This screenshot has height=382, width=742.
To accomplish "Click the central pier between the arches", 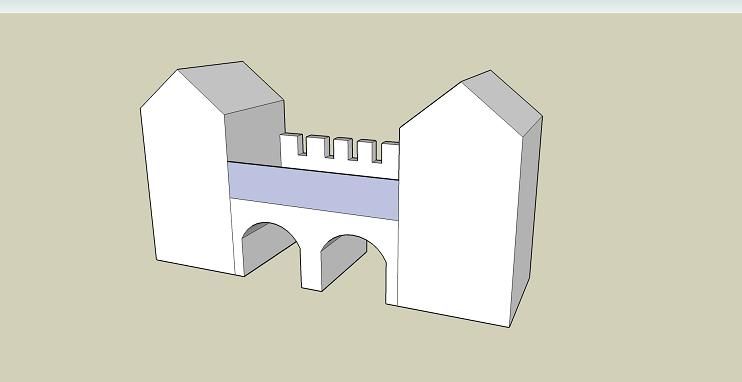I will pos(311,265).
